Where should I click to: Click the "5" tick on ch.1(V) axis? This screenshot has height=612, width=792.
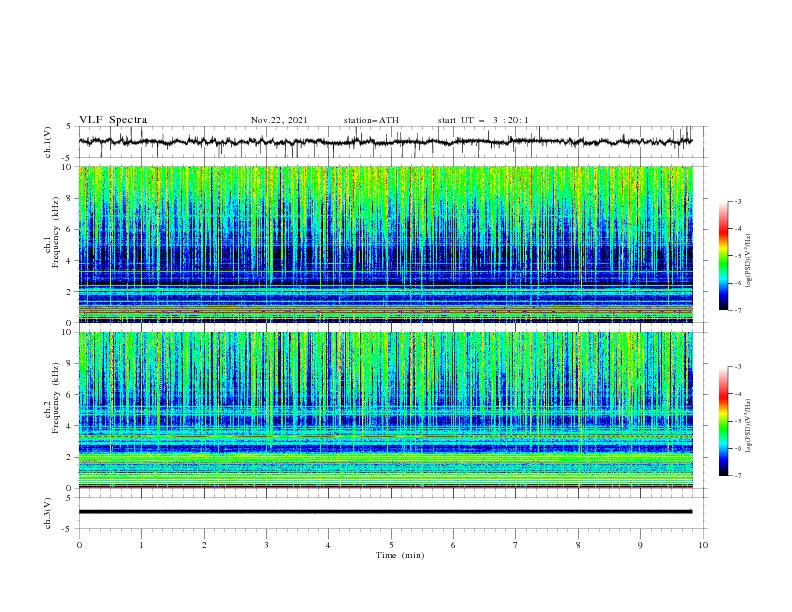(69, 127)
